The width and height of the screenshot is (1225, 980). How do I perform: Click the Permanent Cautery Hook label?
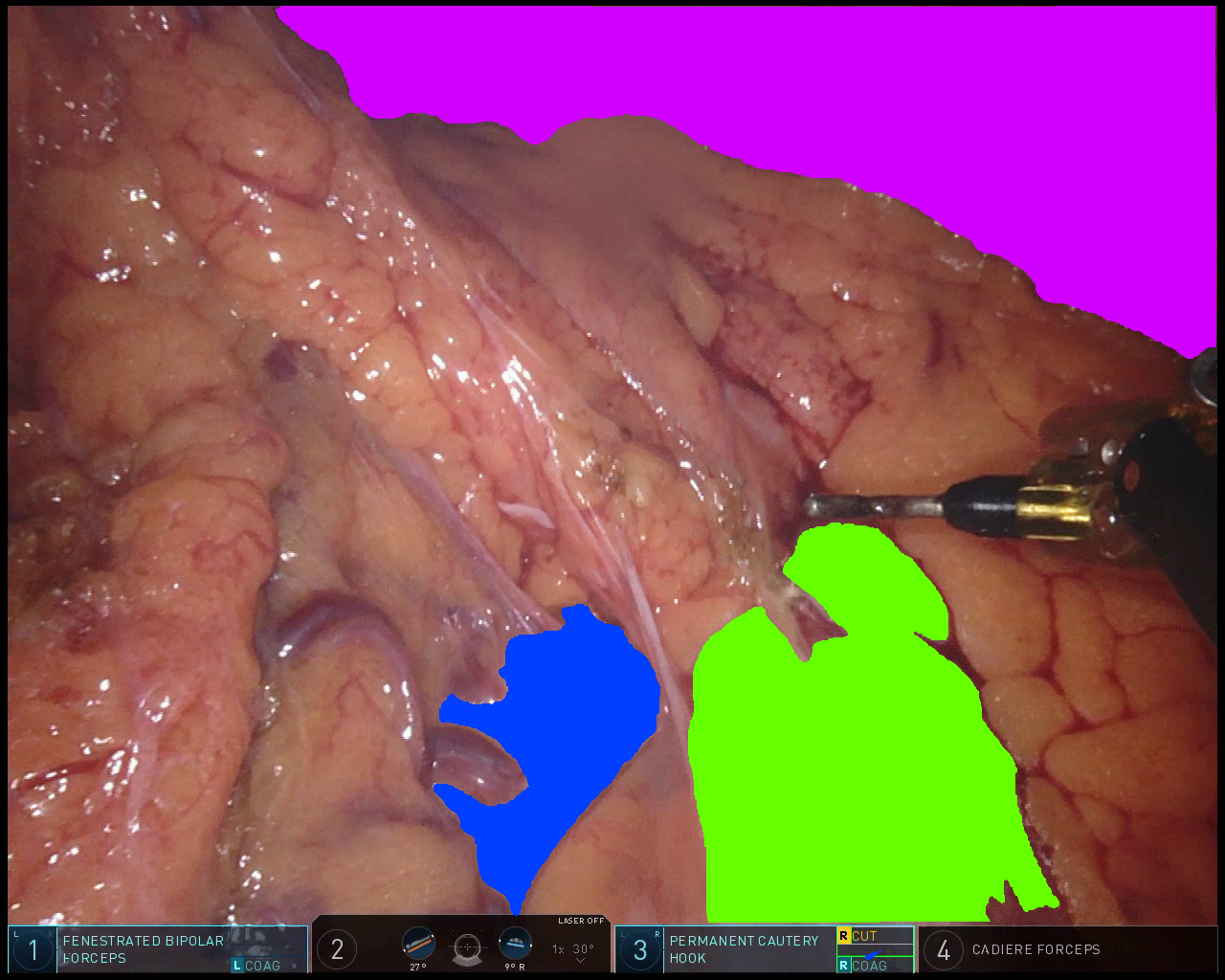click(744, 949)
